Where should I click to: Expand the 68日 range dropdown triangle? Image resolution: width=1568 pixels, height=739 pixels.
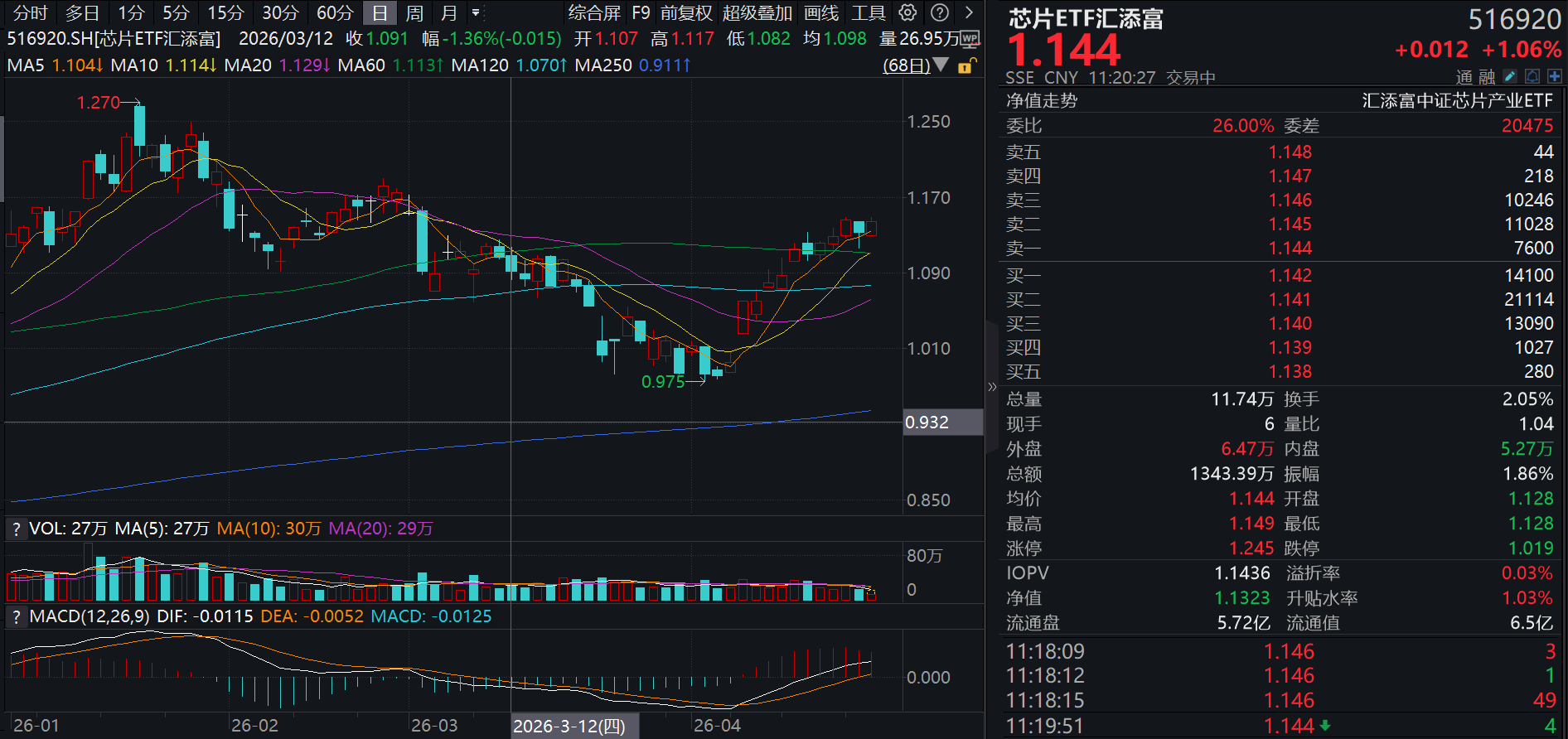point(941,65)
